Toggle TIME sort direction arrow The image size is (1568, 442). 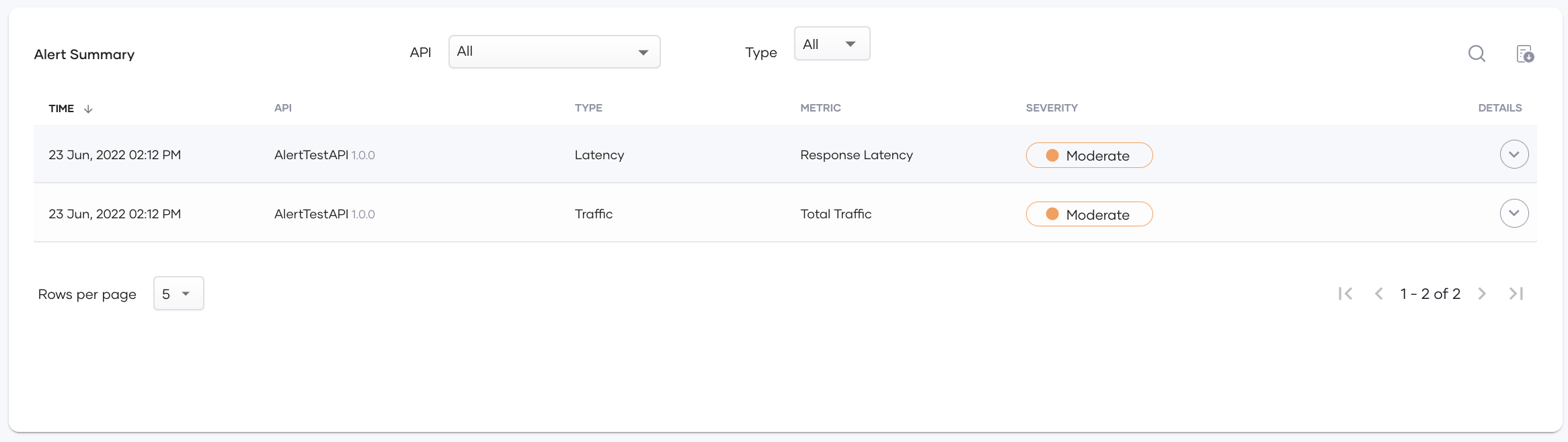click(88, 109)
